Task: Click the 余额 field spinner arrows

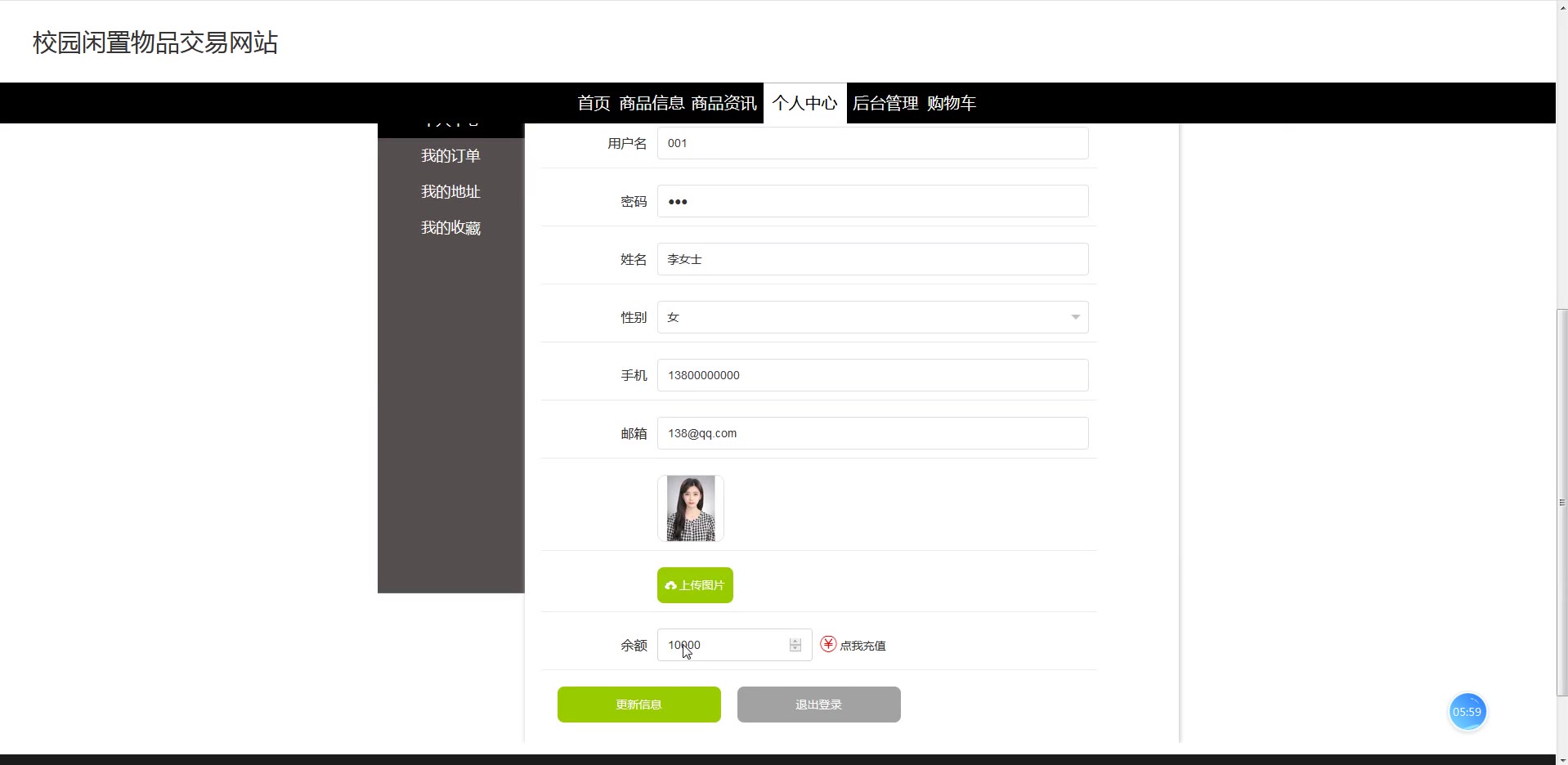Action: pos(795,645)
